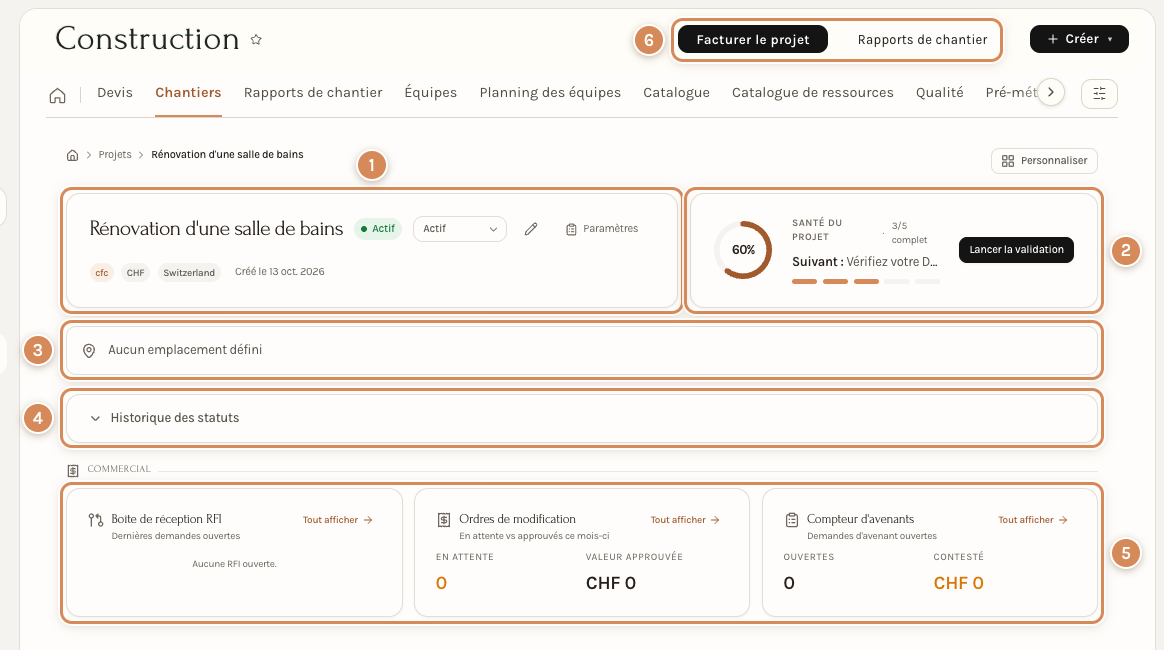Open Catalogue de ressources tab
The width and height of the screenshot is (1164, 650).
click(x=813, y=93)
